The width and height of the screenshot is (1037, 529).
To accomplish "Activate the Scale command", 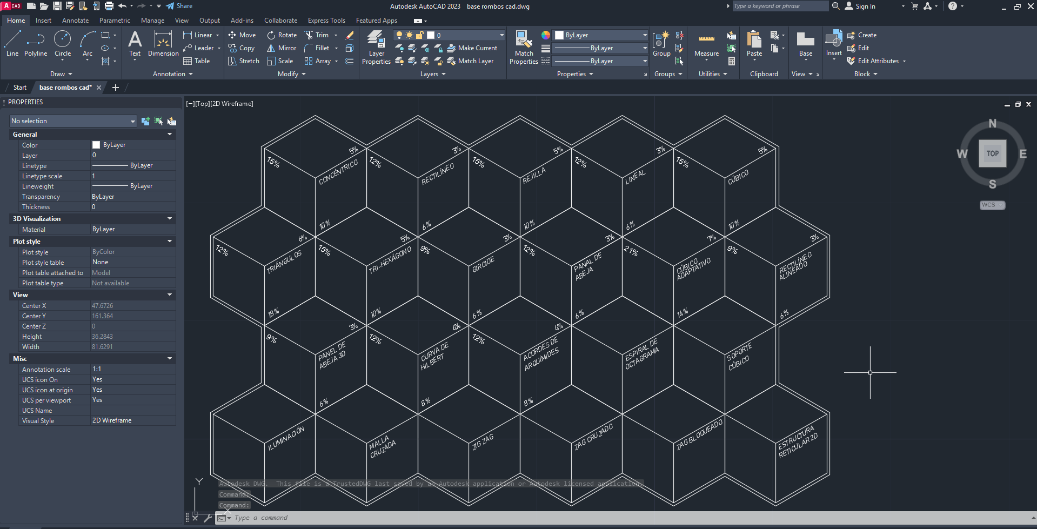I will [280, 61].
